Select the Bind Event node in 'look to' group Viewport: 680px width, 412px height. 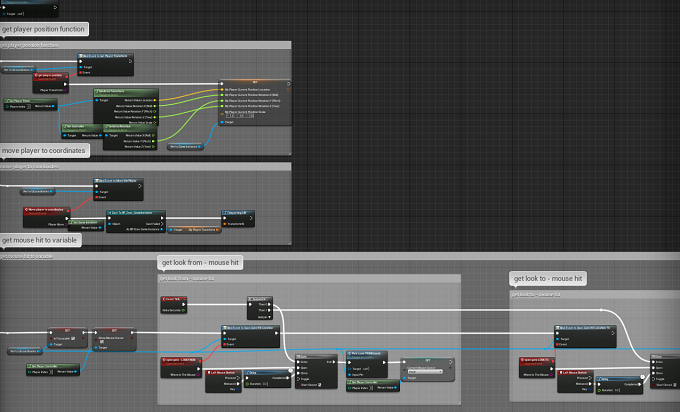(x=585, y=337)
